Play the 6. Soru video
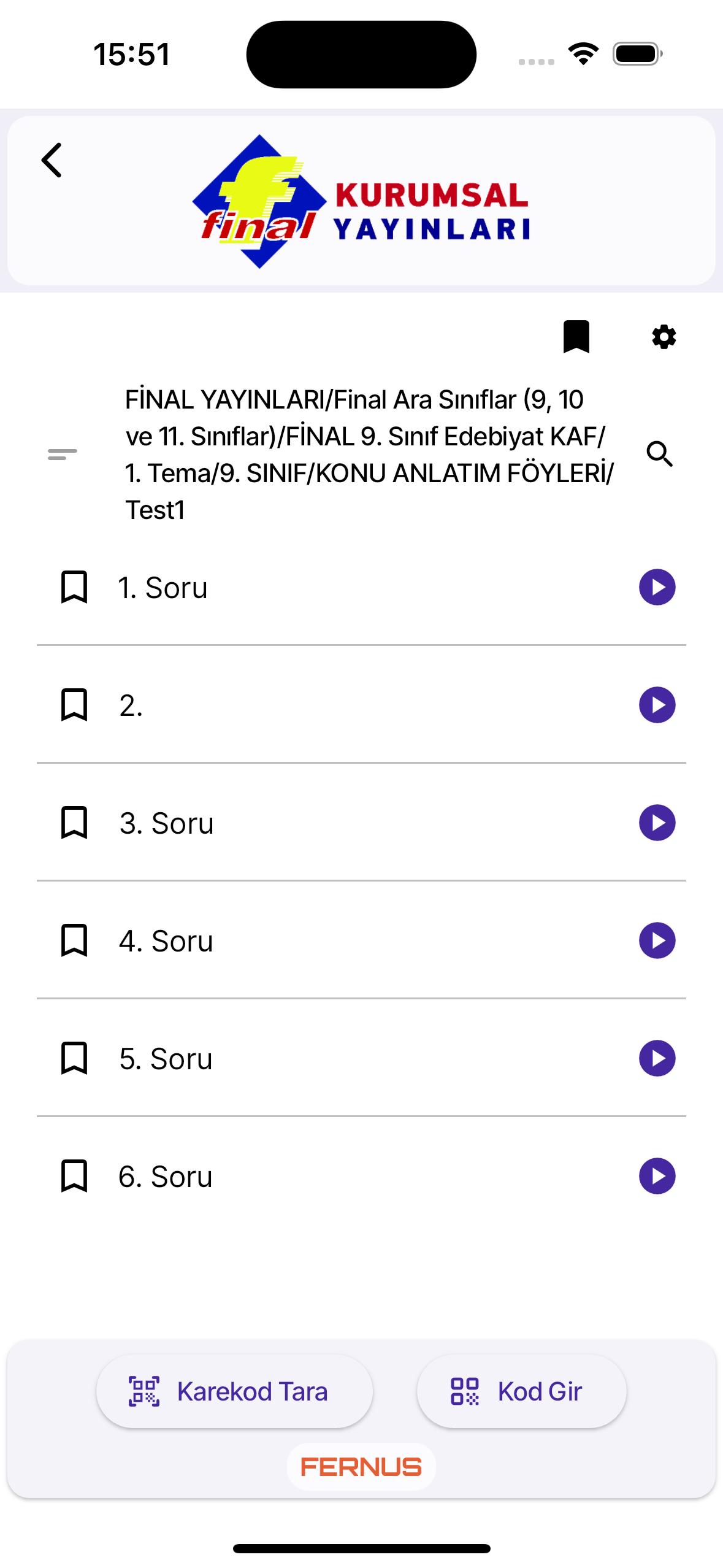Viewport: 723px width, 1568px height. click(x=657, y=1176)
